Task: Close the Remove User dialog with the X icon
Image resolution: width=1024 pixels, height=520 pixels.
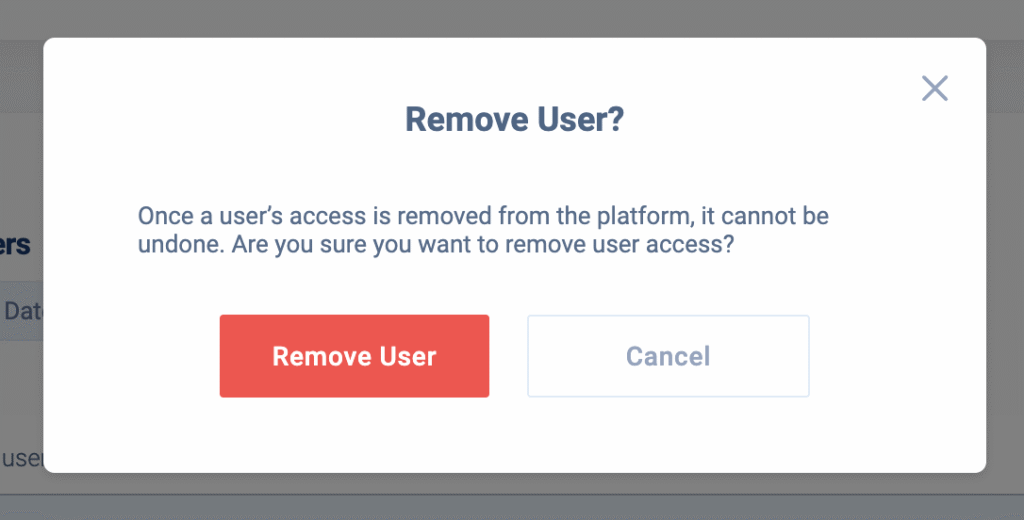Action: (x=934, y=89)
